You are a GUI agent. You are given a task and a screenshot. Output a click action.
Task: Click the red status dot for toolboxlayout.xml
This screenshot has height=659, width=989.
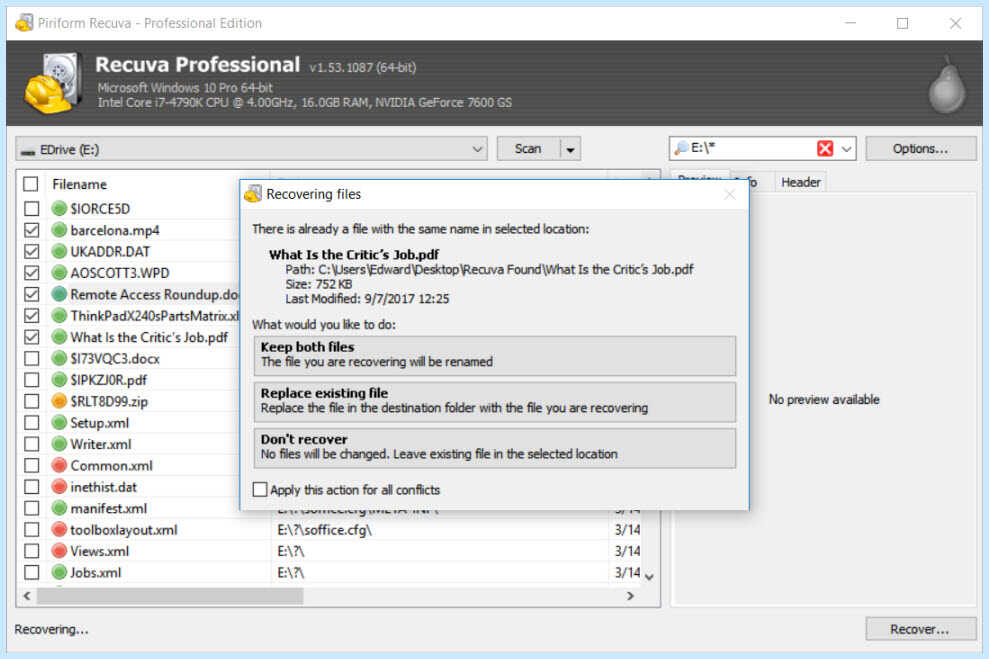pos(59,530)
